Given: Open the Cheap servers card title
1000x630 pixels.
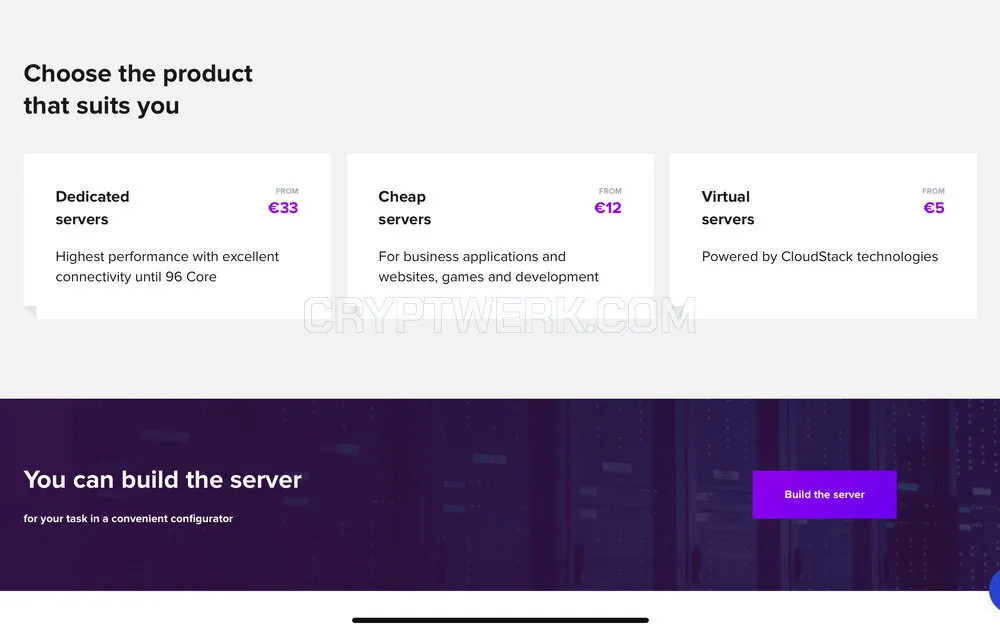Looking at the screenshot, I should coord(404,208).
